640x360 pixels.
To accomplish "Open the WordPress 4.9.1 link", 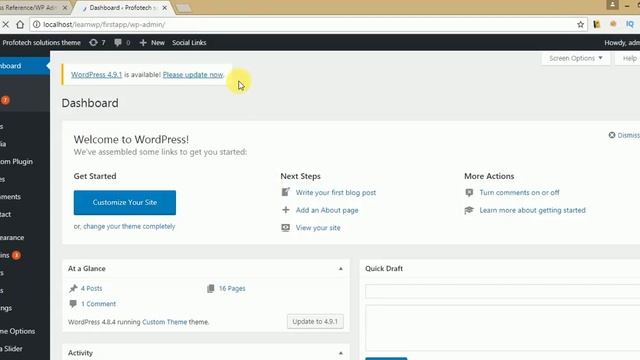I will (96, 75).
